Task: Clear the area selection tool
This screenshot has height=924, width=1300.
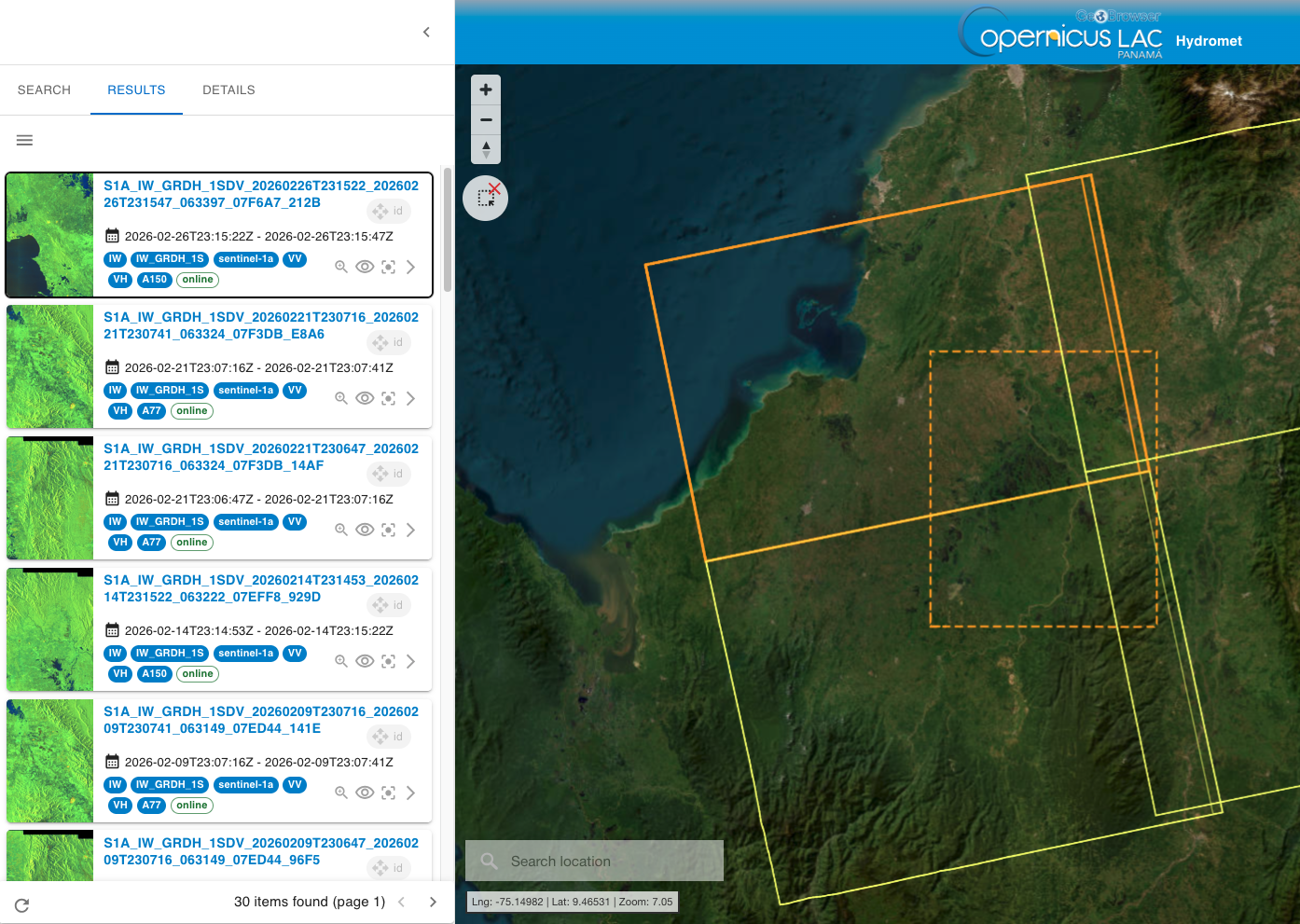Action: 486,198
